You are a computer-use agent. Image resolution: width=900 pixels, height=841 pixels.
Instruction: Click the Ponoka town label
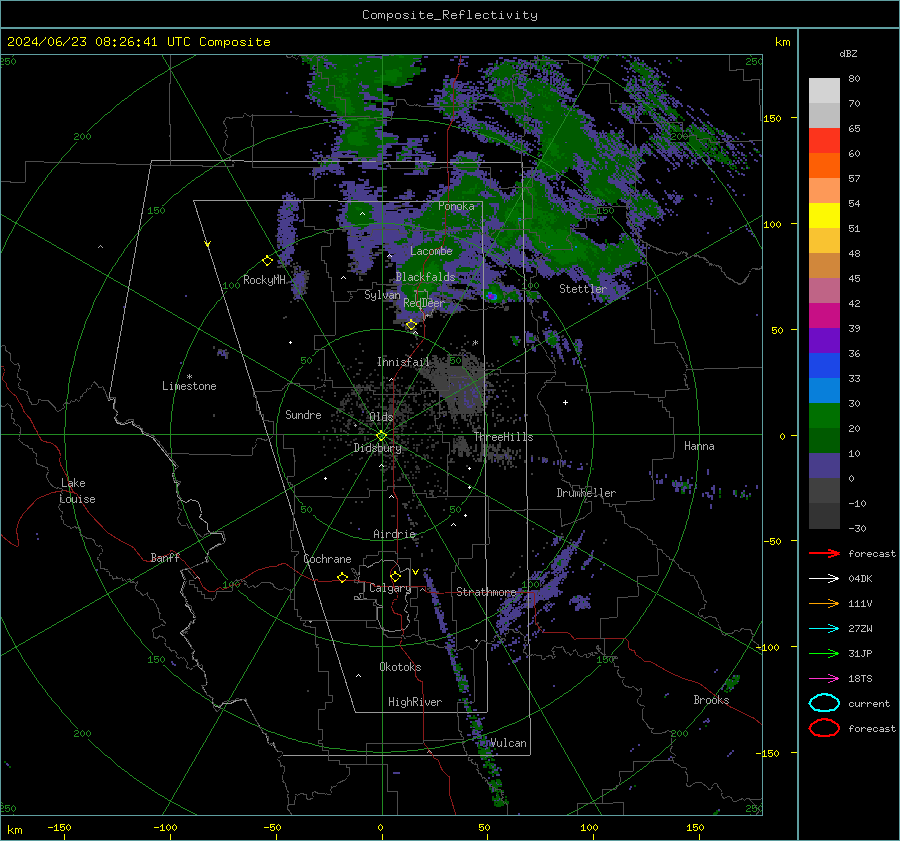tap(456, 206)
